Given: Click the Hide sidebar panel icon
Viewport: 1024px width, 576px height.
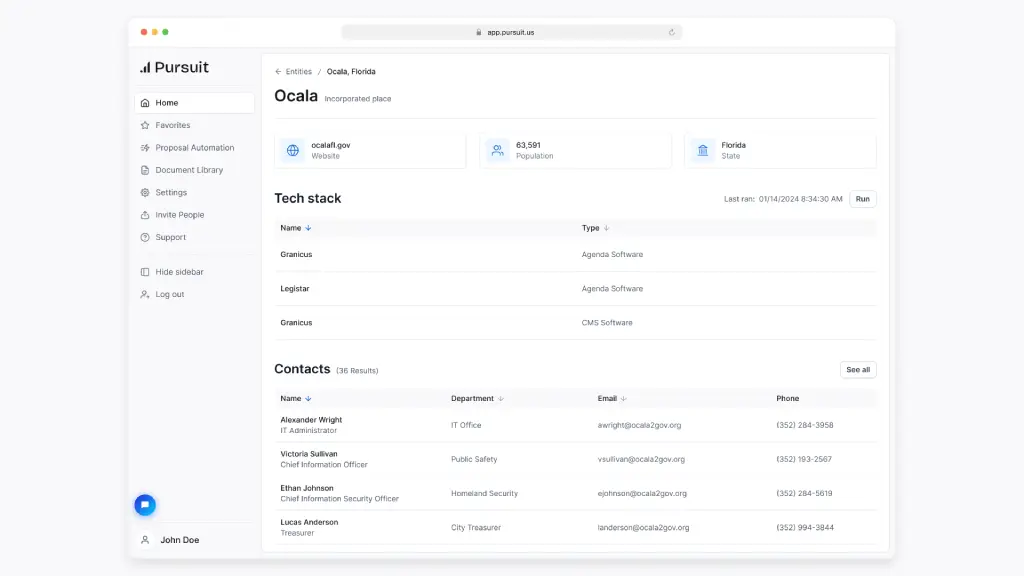Looking at the screenshot, I should 145,272.
